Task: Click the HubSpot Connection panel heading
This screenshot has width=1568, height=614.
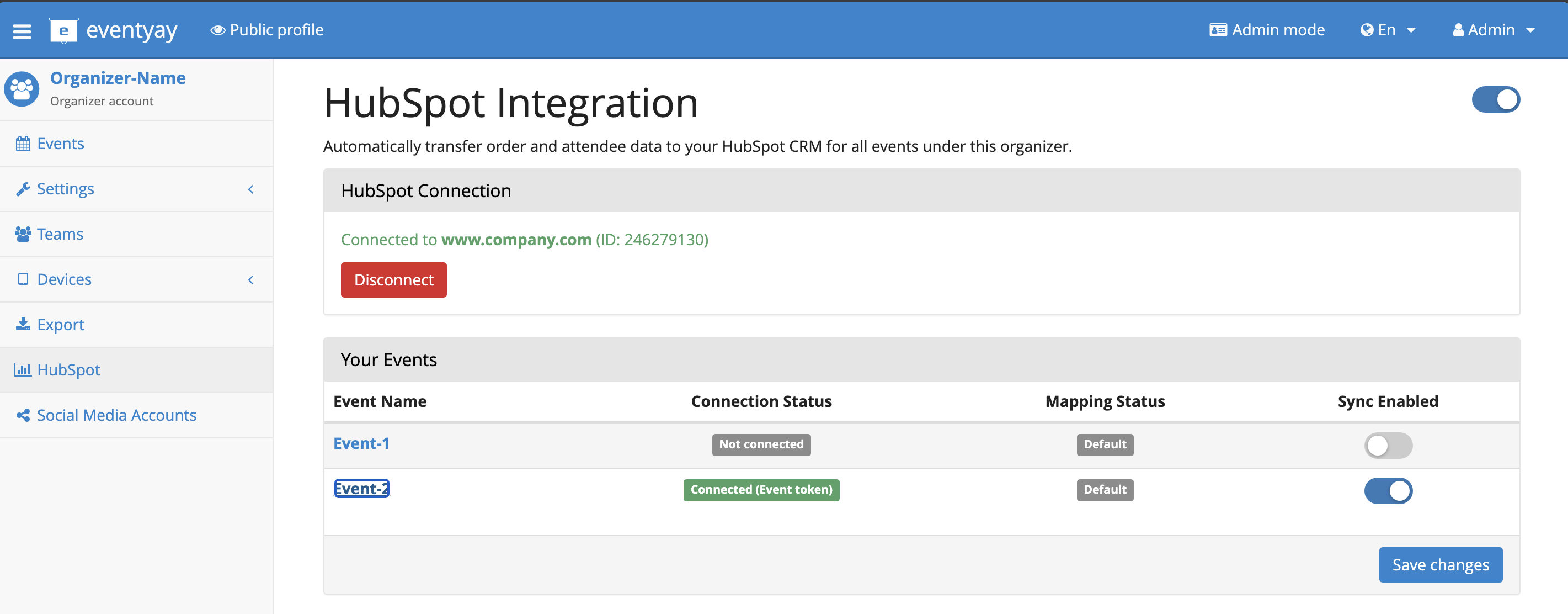Action: 425,190
